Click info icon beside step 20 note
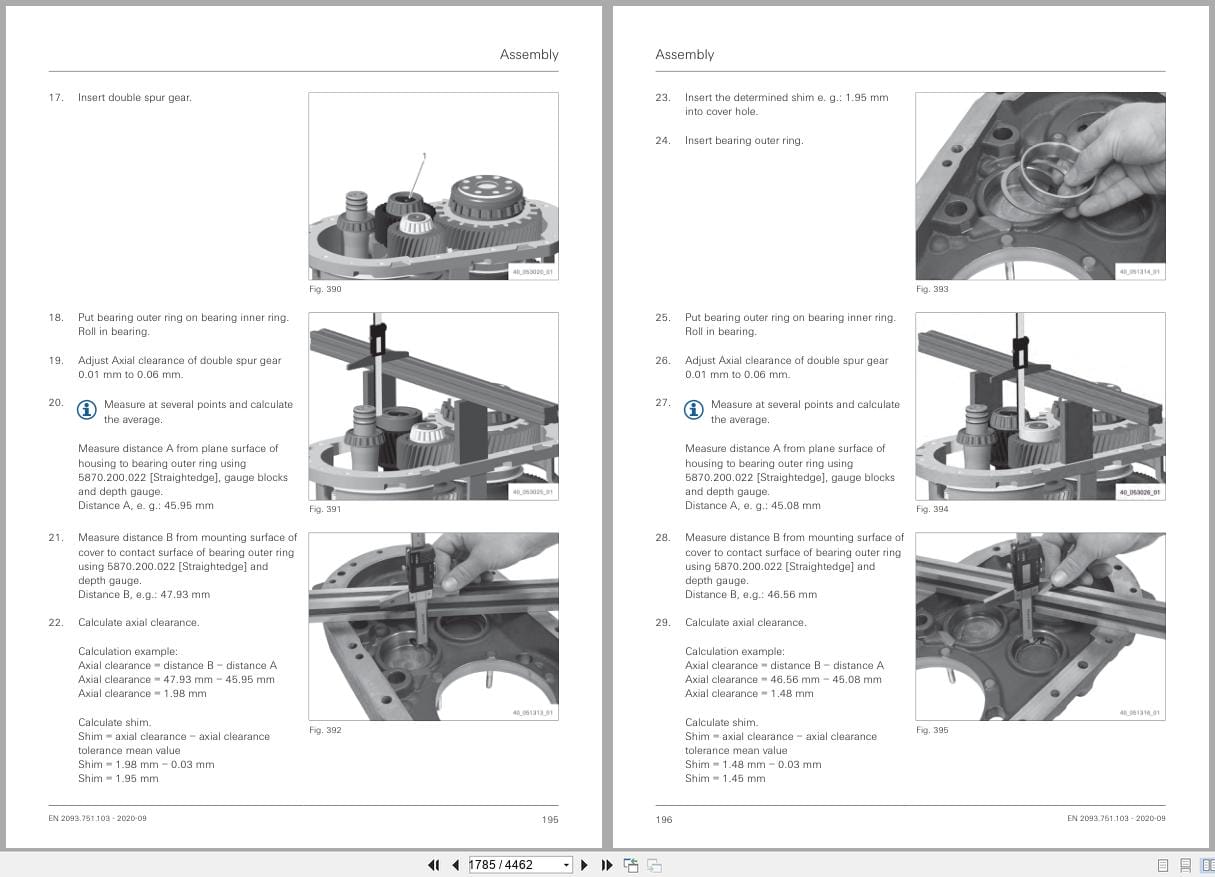The image size is (1215, 877). (x=87, y=410)
